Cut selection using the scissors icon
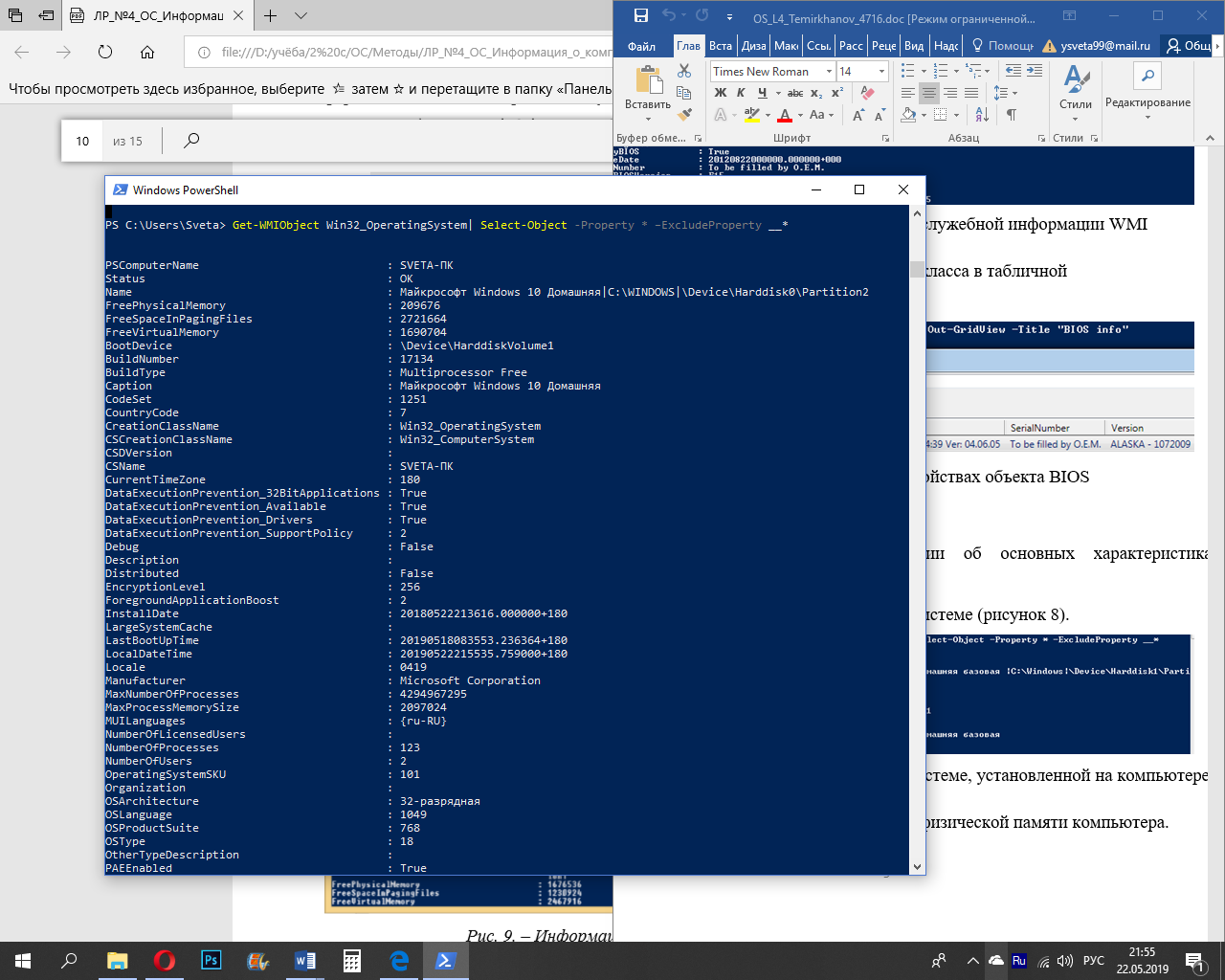The width and height of the screenshot is (1225, 980). click(683, 71)
